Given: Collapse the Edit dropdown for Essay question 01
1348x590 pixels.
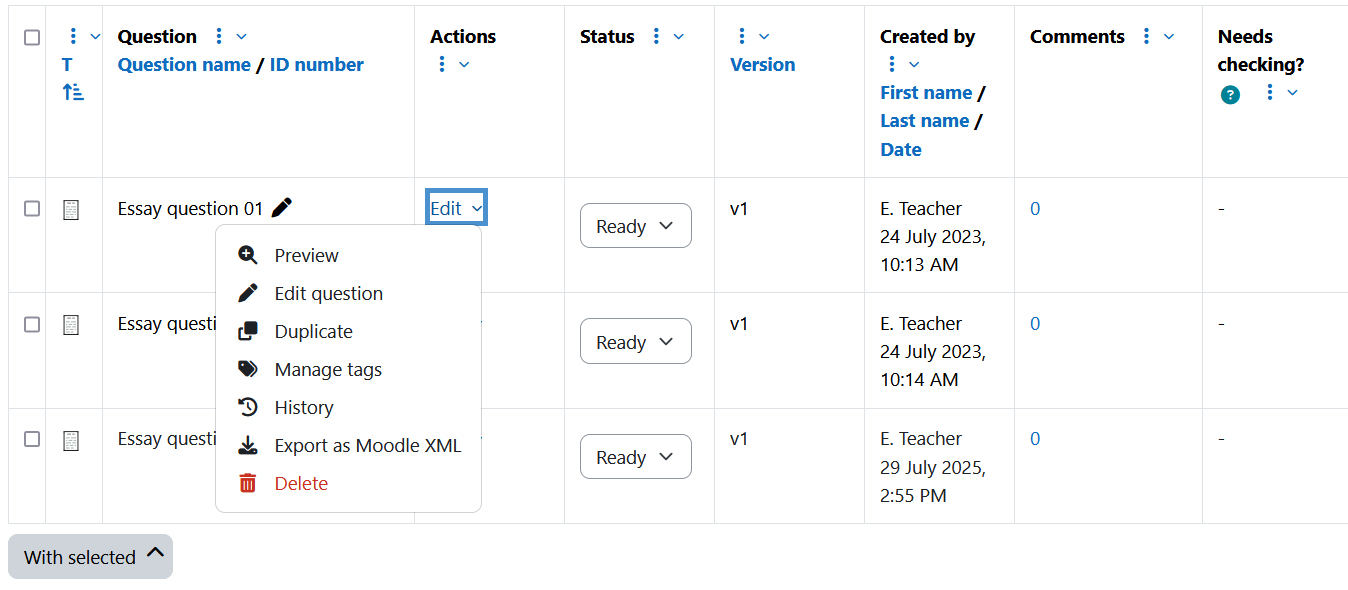Looking at the screenshot, I should tap(456, 208).
